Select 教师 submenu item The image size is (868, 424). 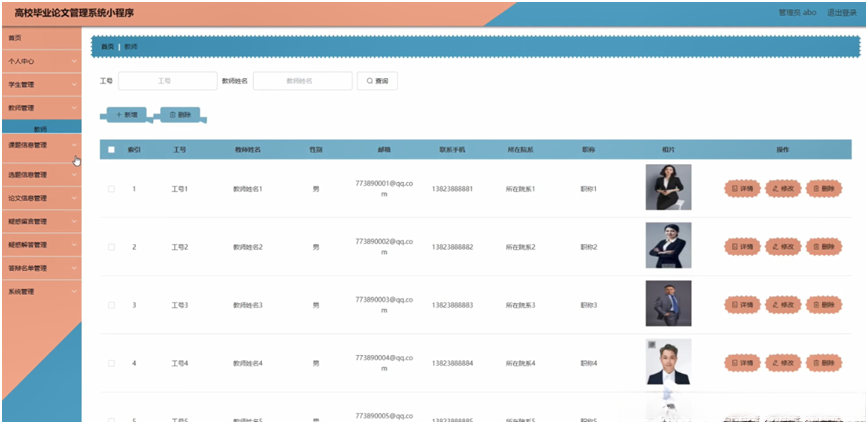point(42,128)
